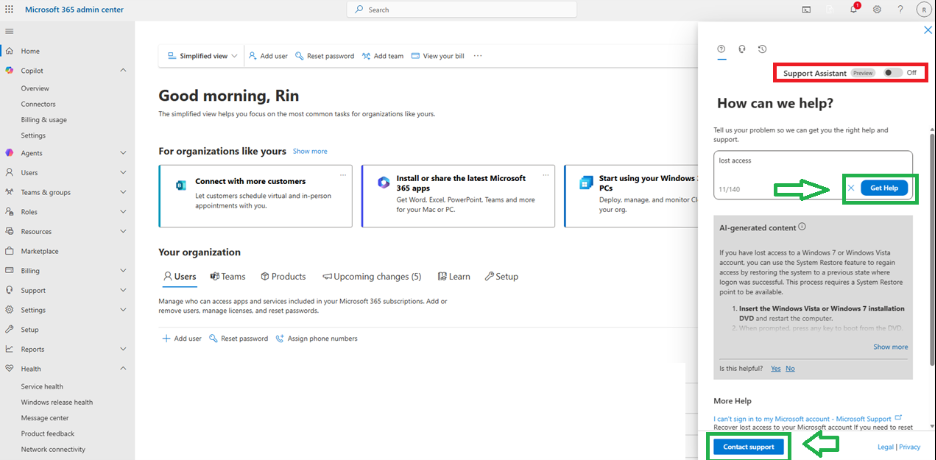Viewport: 936px width, 460px height.
Task: Expand the Billing nav section
Action: coord(123,270)
